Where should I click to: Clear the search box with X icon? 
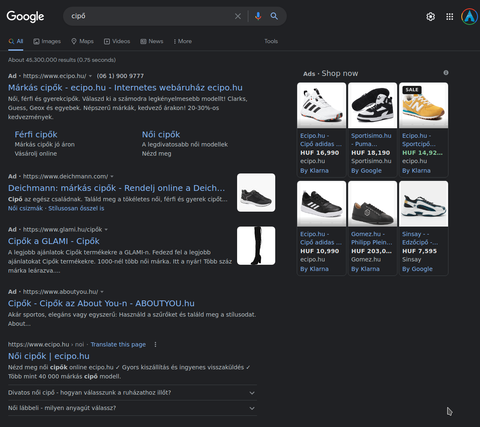point(238,16)
